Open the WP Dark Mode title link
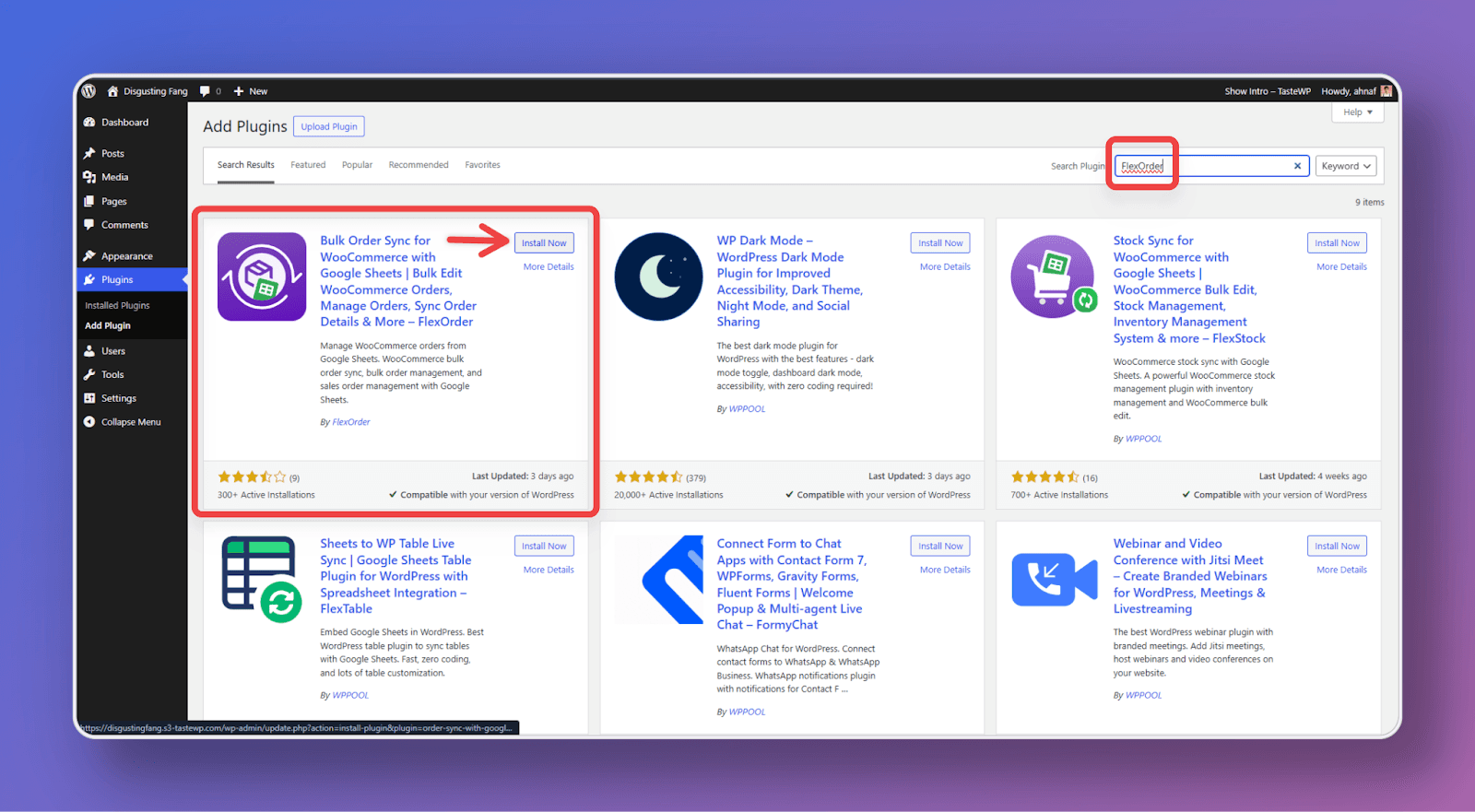The image size is (1475, 812). point(789,281)
